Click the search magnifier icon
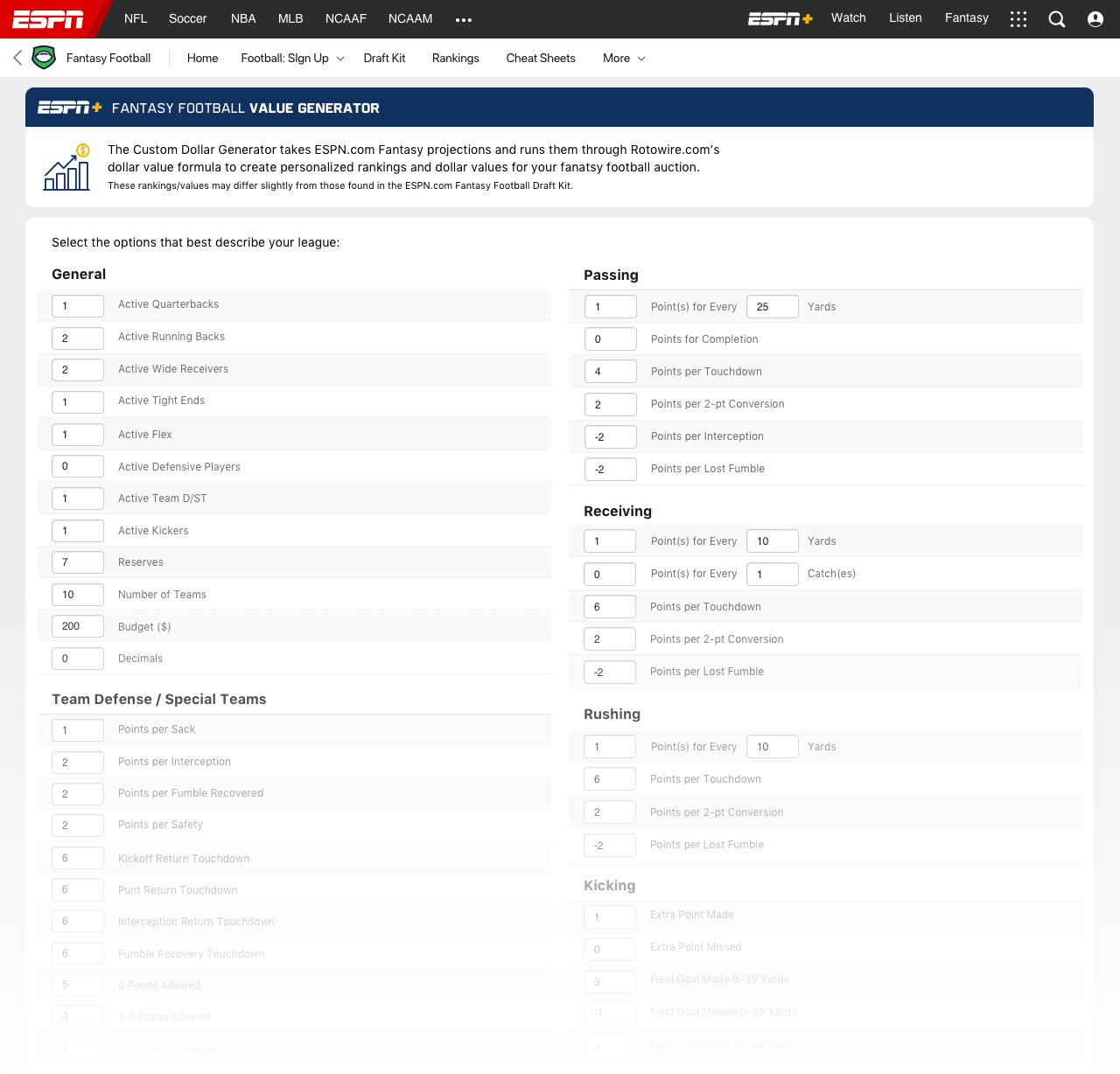Screen dimensions: 1120x1074 coord(1057,19)
